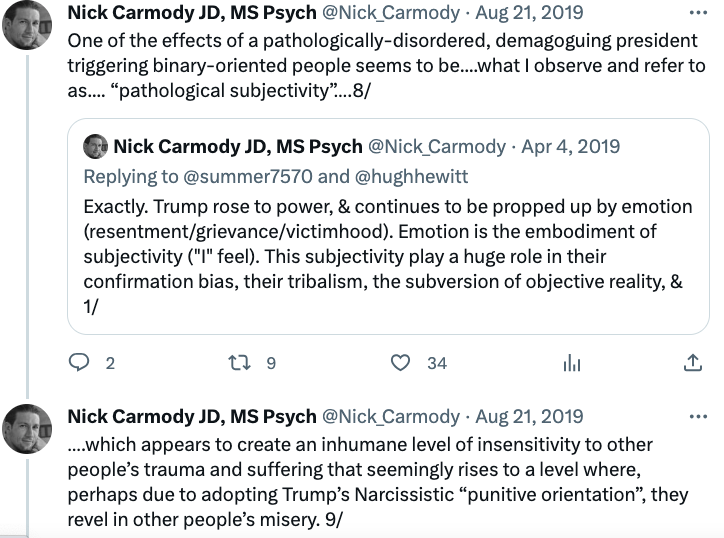Open Nick Carmody's avatar on first tweet
Viewport: 724px width, 538px height.
(29, 27)
